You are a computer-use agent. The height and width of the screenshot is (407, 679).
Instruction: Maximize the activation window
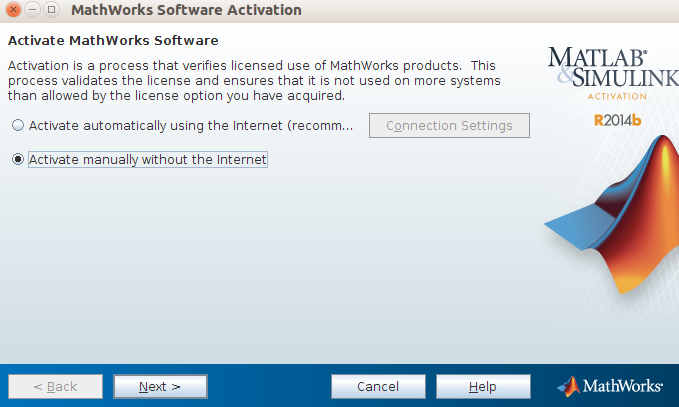[x=50, y=10]
